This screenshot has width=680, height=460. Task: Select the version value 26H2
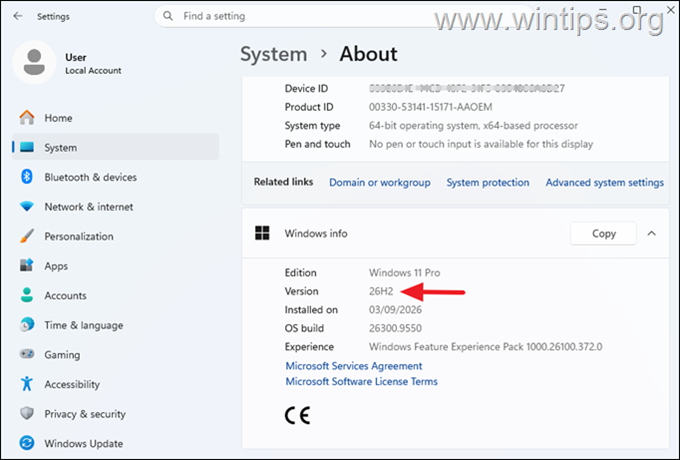[x=381, y=291]
